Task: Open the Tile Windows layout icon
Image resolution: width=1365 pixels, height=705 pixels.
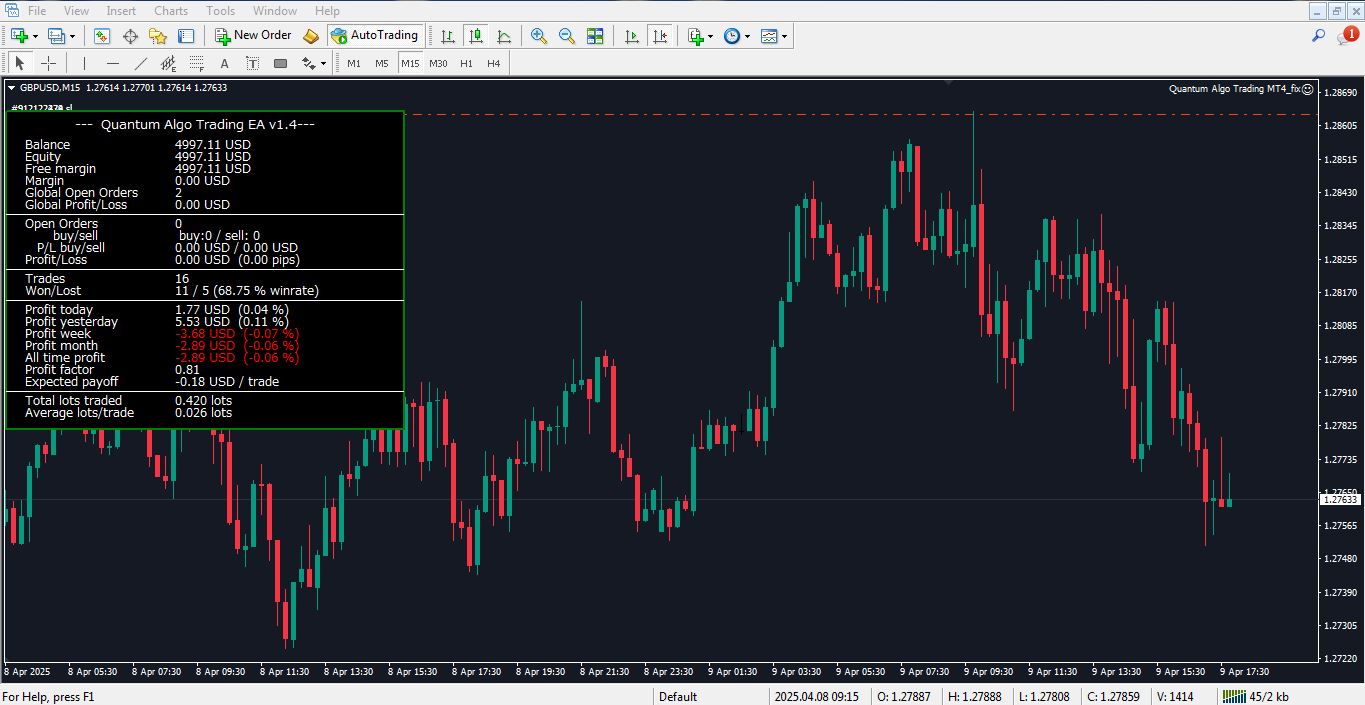Action: [x=595, y=36]
